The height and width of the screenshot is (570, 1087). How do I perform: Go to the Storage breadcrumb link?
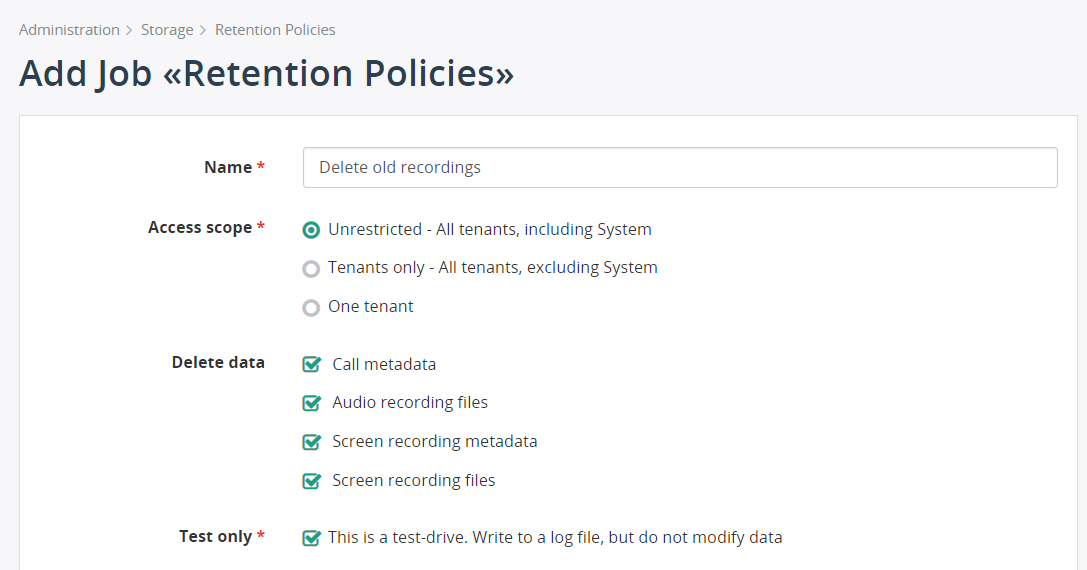point(167,30)
